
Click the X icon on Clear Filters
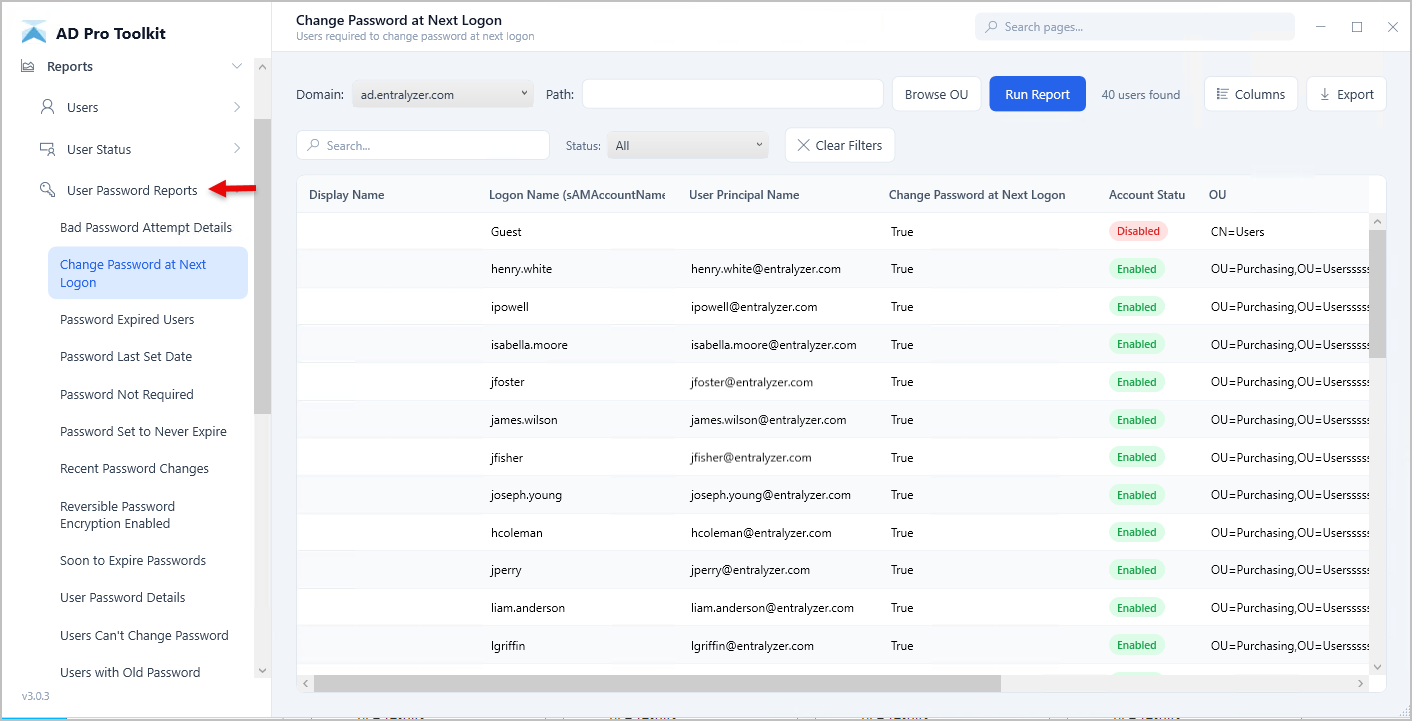click(803, 145)
